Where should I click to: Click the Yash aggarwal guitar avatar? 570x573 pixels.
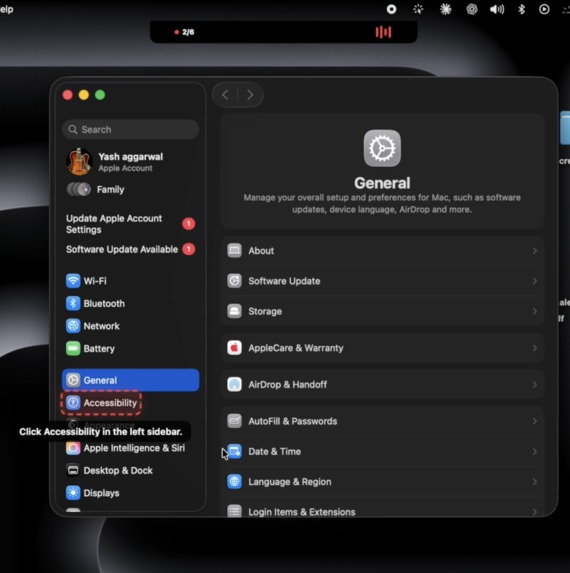coord(79,162)
